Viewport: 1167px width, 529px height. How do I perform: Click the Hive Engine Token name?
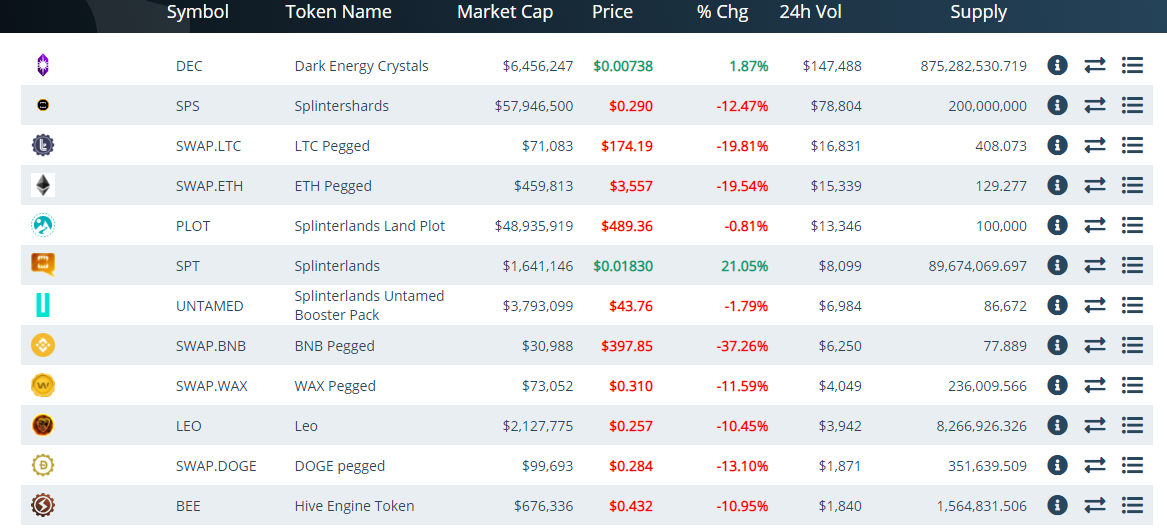354,506
